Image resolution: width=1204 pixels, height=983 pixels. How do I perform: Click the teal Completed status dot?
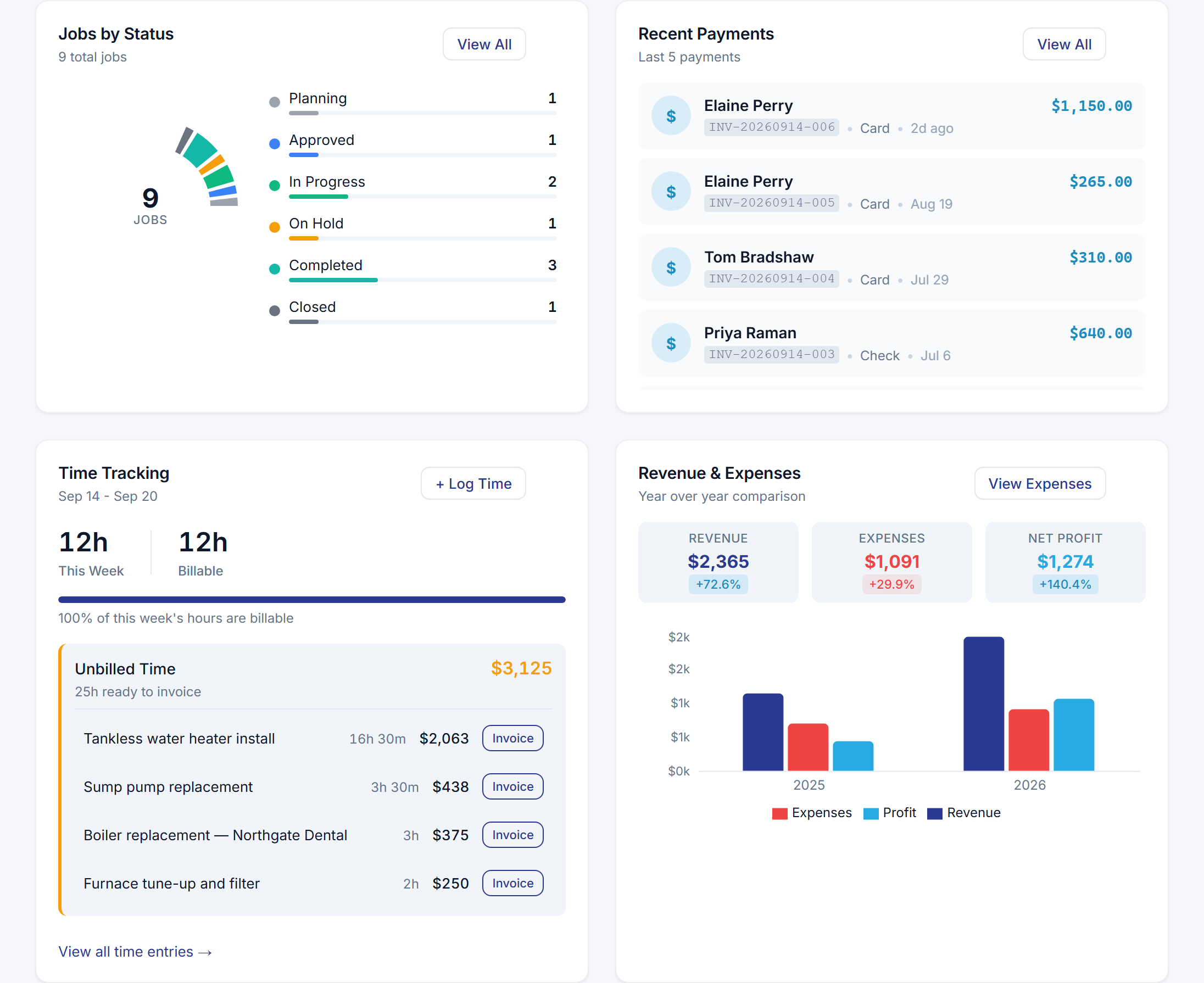pyautogui.click(x=275, y=269)
